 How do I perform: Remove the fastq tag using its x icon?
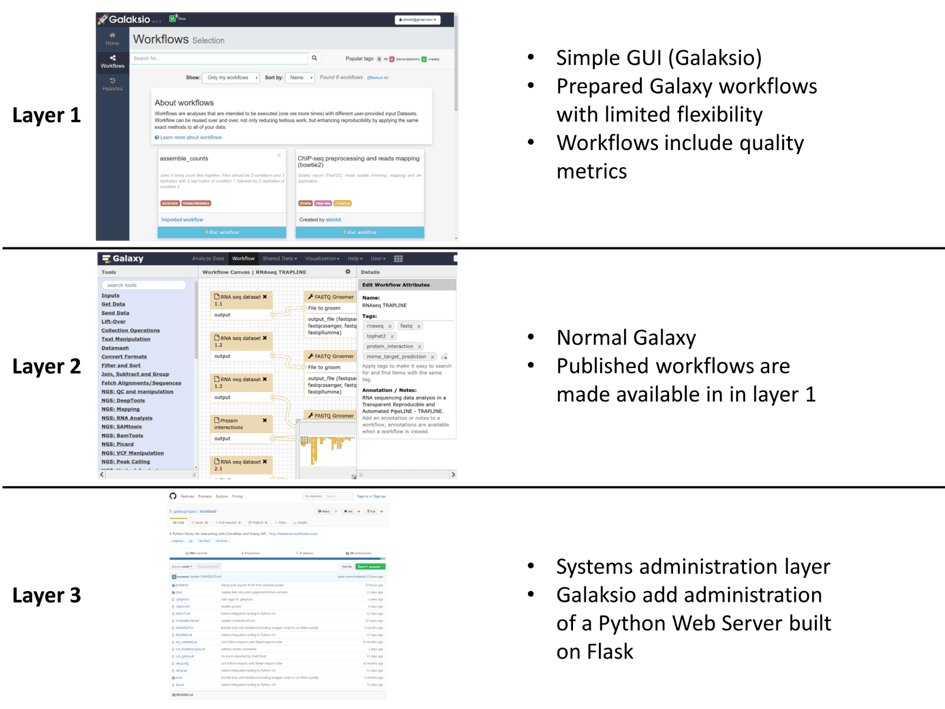(x=418, y=327)
